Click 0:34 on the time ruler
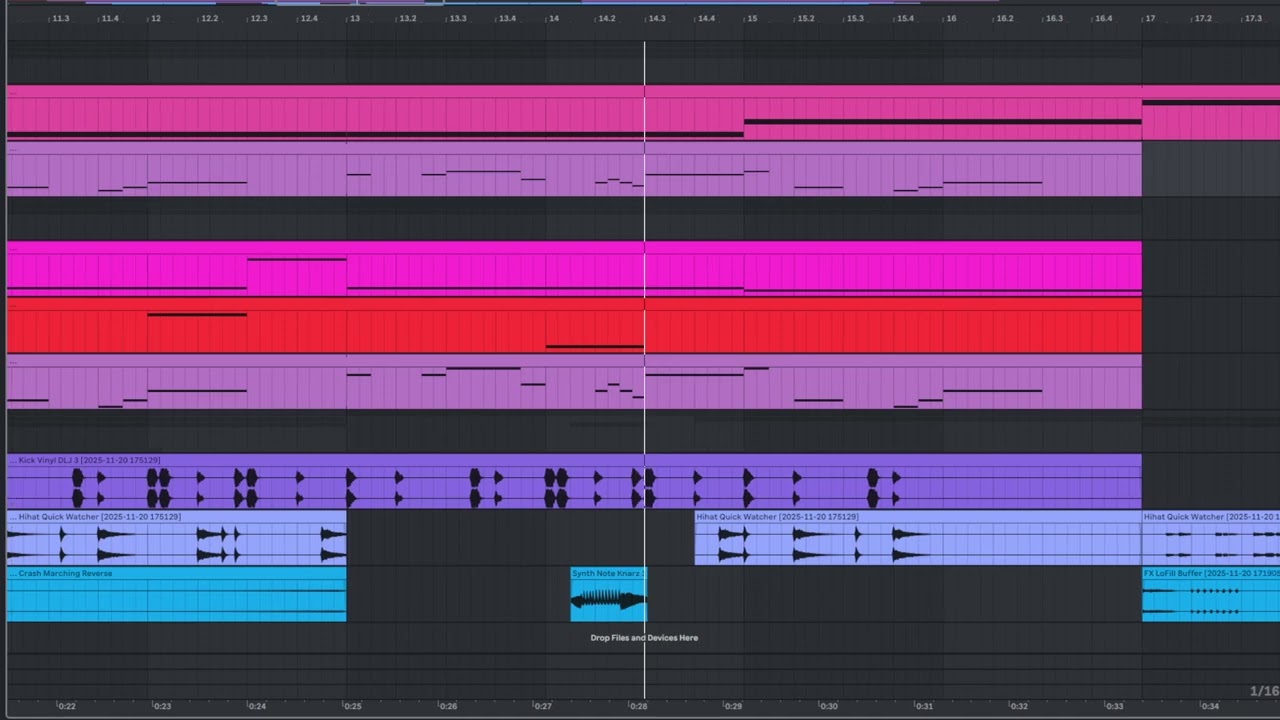The image size is (1280, 720). tap(1209, 706)
